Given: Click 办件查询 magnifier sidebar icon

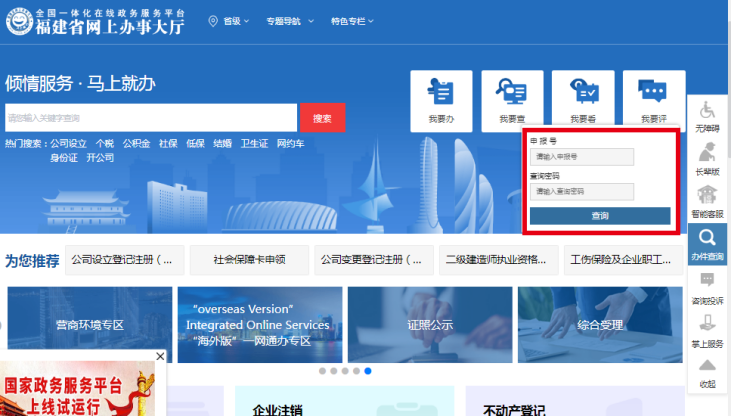Looking at the screenshot, I should (x=707, y=244).
